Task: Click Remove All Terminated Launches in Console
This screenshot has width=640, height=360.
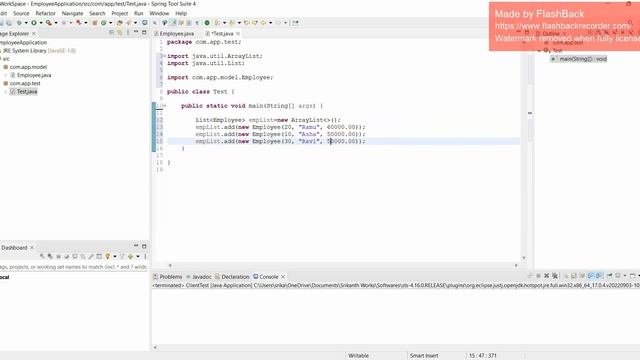Action: tap(555, 276)
